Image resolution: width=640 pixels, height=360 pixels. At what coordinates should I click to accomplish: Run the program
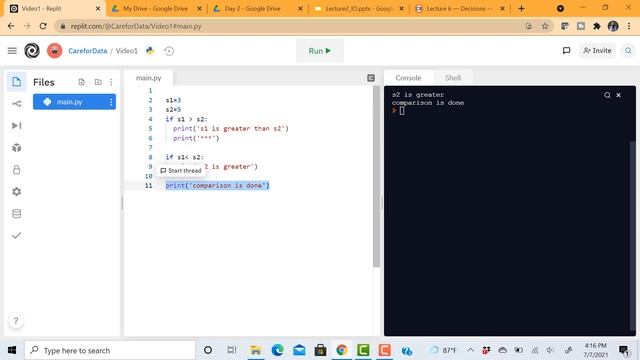[x=320, y=51]
